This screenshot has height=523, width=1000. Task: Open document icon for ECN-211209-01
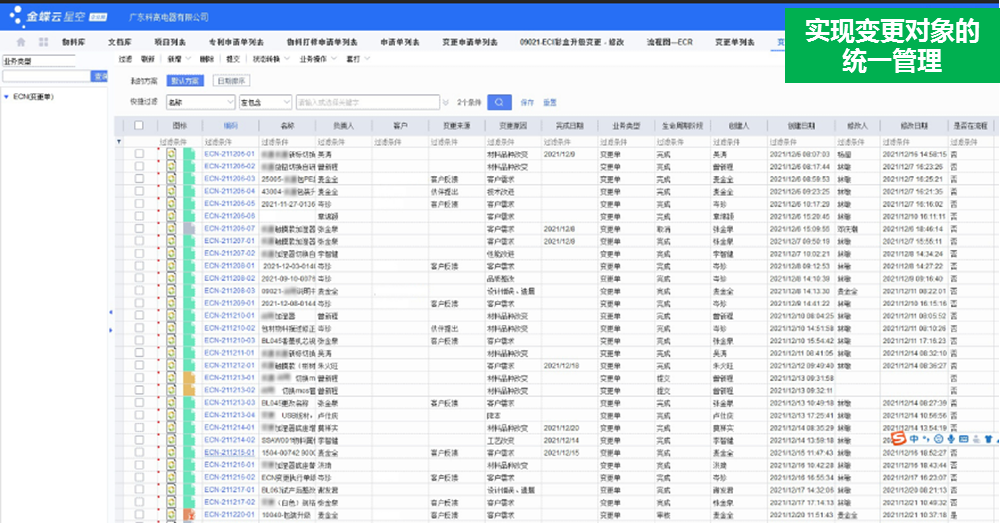point(171,303)
